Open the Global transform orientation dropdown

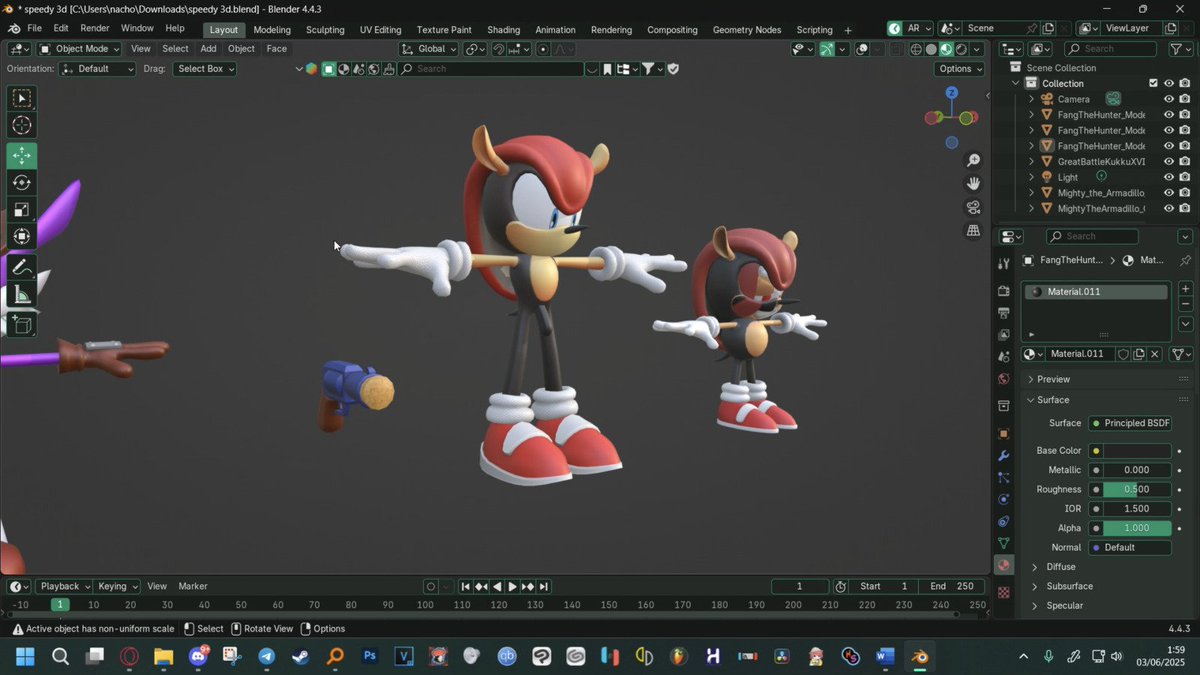pyautogui.click(x=429, y=48)
